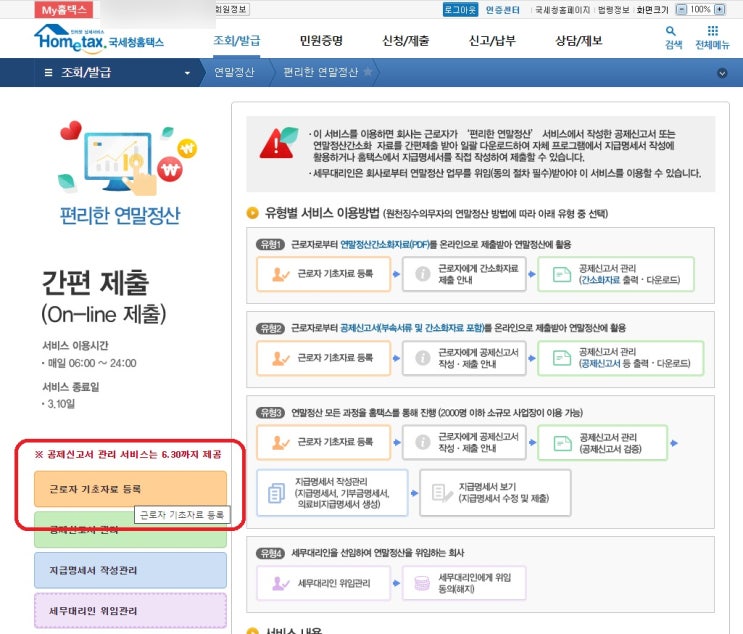Click the person icon in 유형3 근로자 기초자료 등록
Screen dimensions: 743x634
tap(280, 442)
